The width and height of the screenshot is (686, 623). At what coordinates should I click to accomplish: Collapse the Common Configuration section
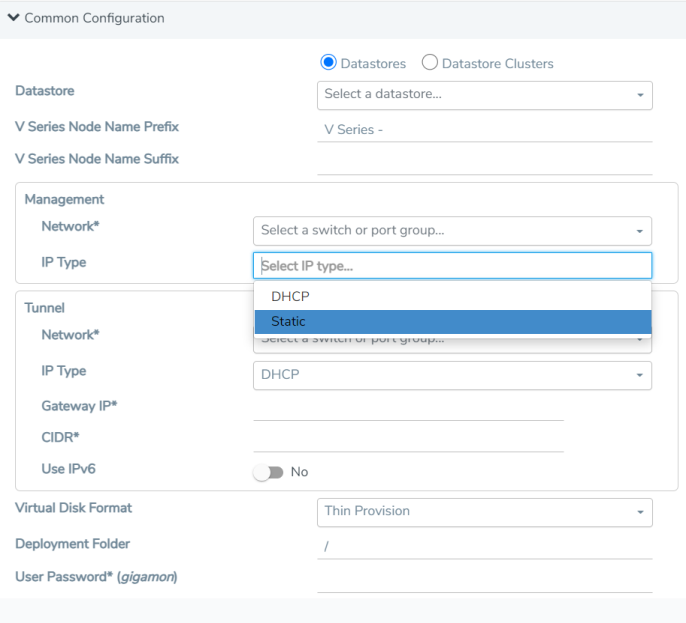[14, 18]
